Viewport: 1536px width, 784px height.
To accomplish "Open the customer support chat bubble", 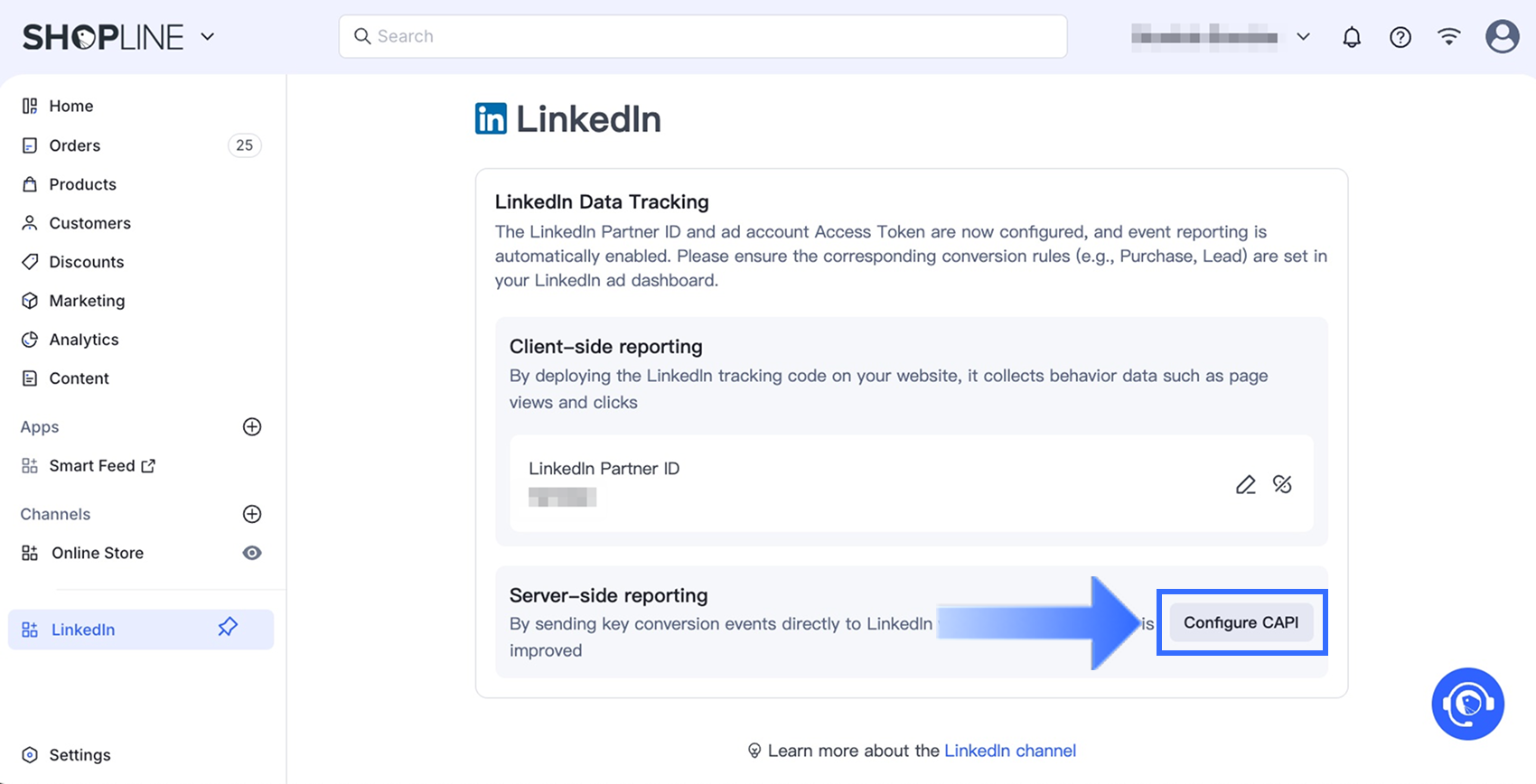I will tap(1467, 704).
